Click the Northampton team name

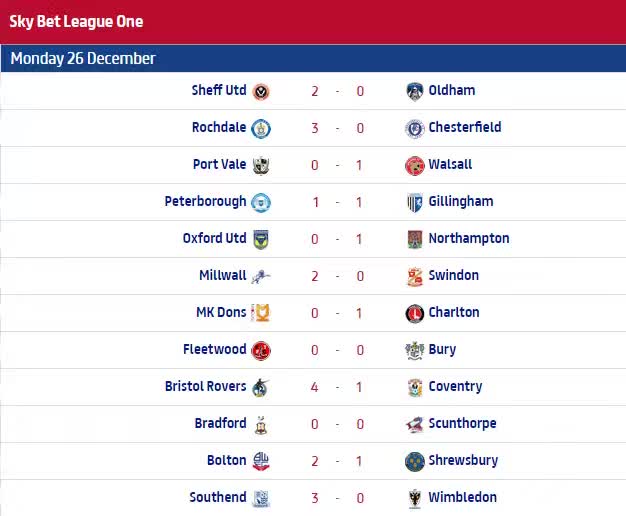[x=469, y=238]
